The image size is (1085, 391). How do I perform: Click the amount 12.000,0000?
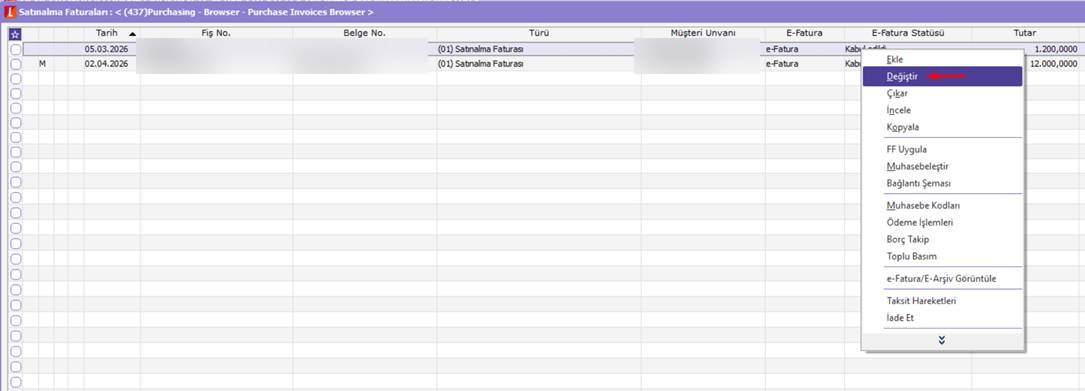click(1054, 64)
